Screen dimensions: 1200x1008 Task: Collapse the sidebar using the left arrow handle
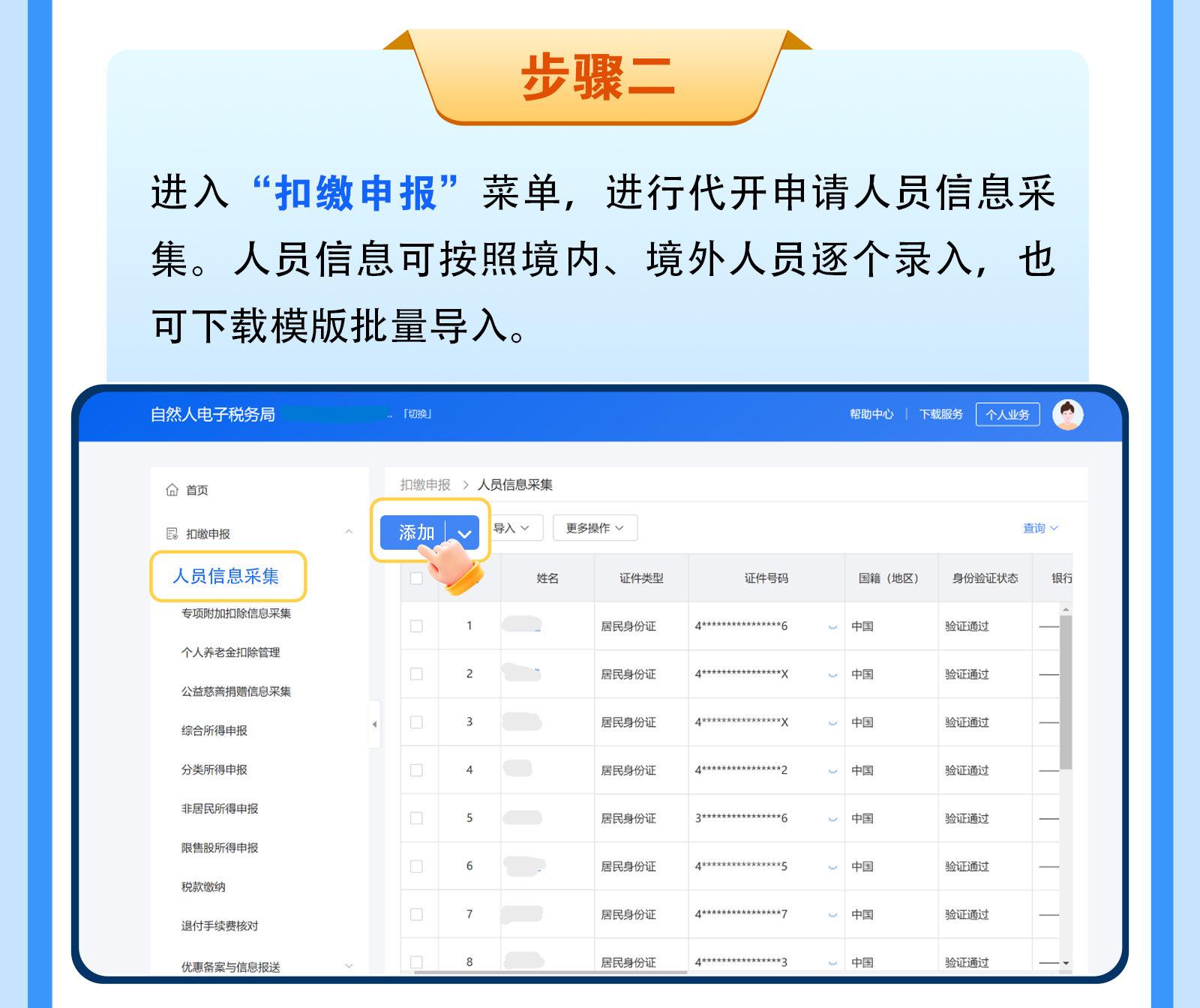click(x=374, y=724)
